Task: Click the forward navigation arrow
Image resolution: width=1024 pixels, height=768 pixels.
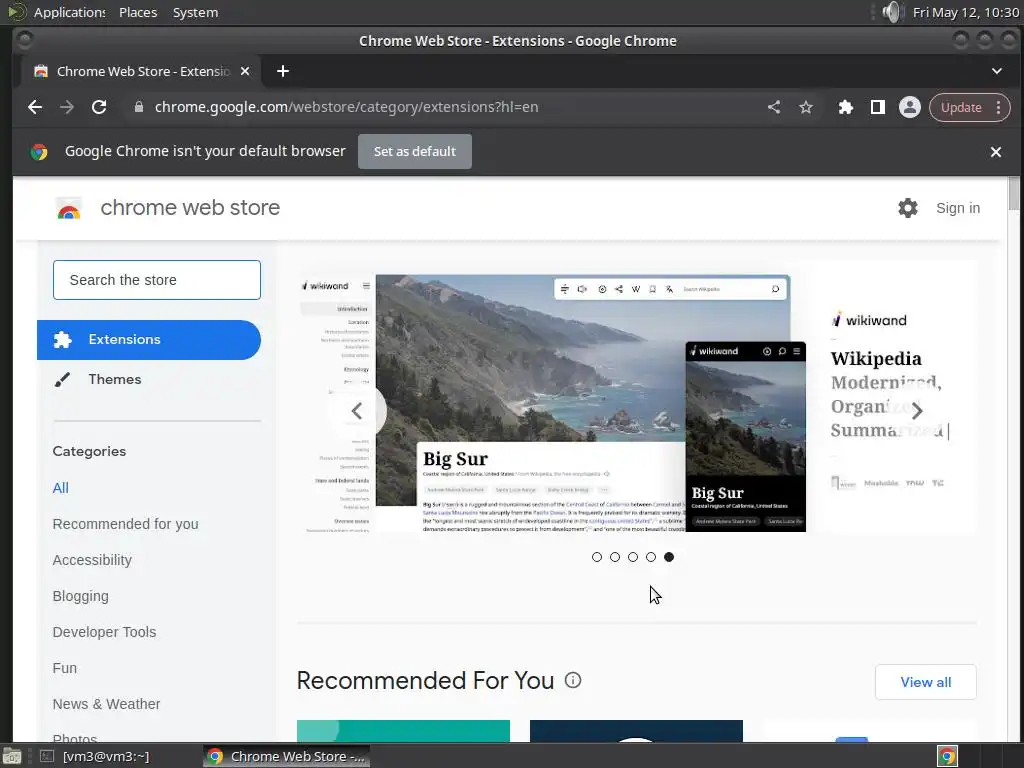Action: [67, 107]
